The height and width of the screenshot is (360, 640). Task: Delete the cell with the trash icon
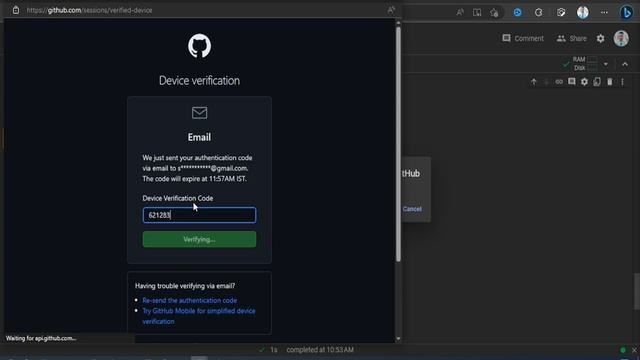click(x=609, y=82)
